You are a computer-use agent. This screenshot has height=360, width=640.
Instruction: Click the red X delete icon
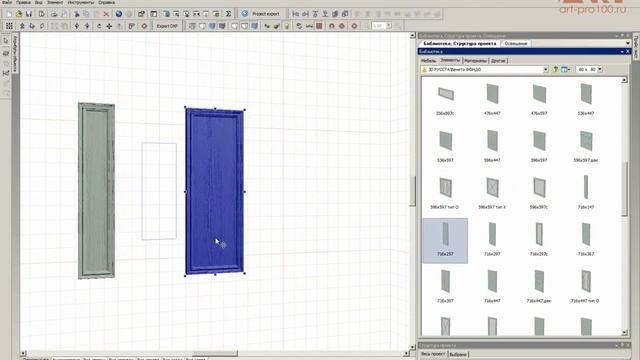106,14
